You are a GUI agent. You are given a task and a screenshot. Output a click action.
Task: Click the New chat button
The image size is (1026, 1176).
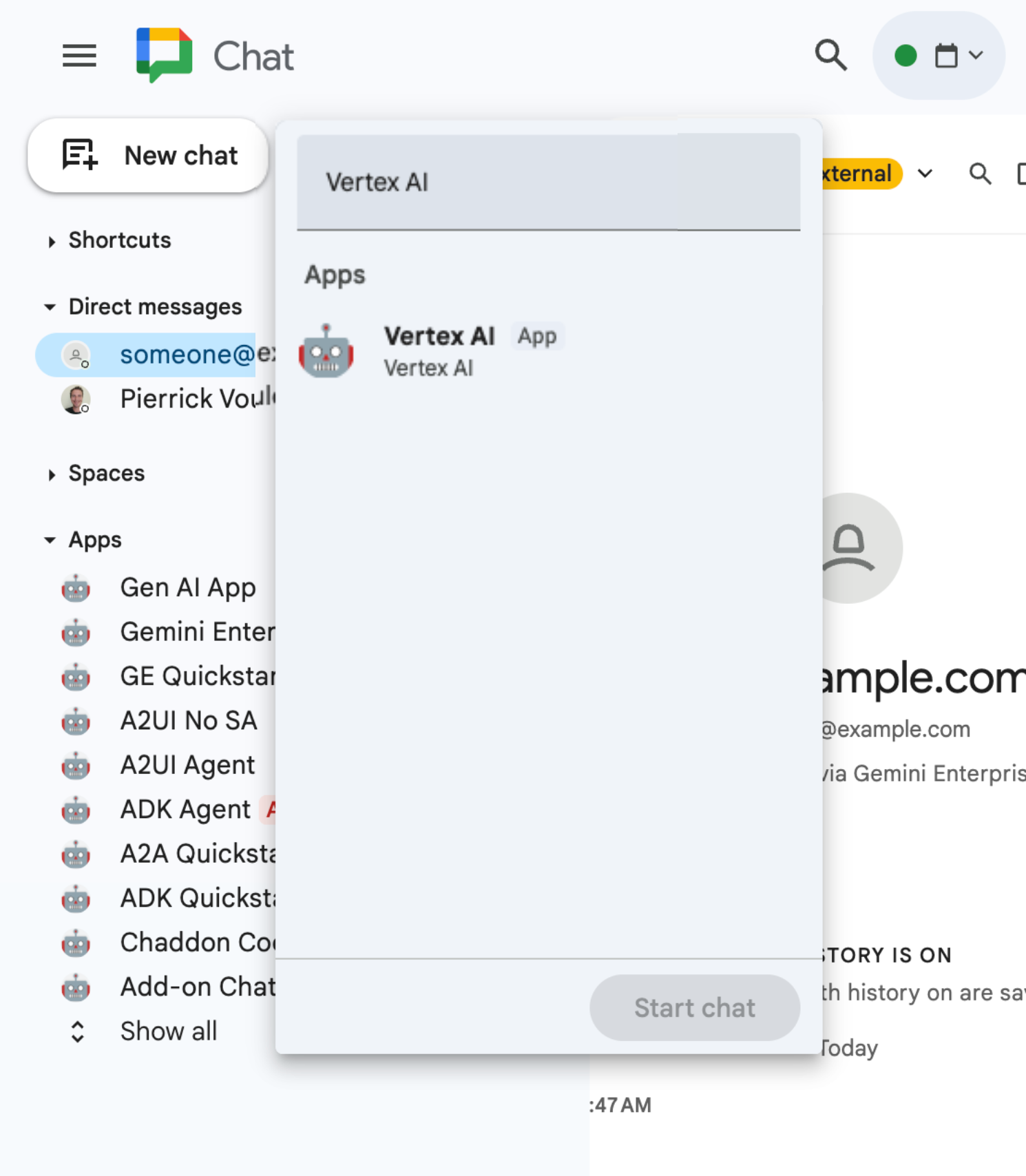(x=148, y=156)
